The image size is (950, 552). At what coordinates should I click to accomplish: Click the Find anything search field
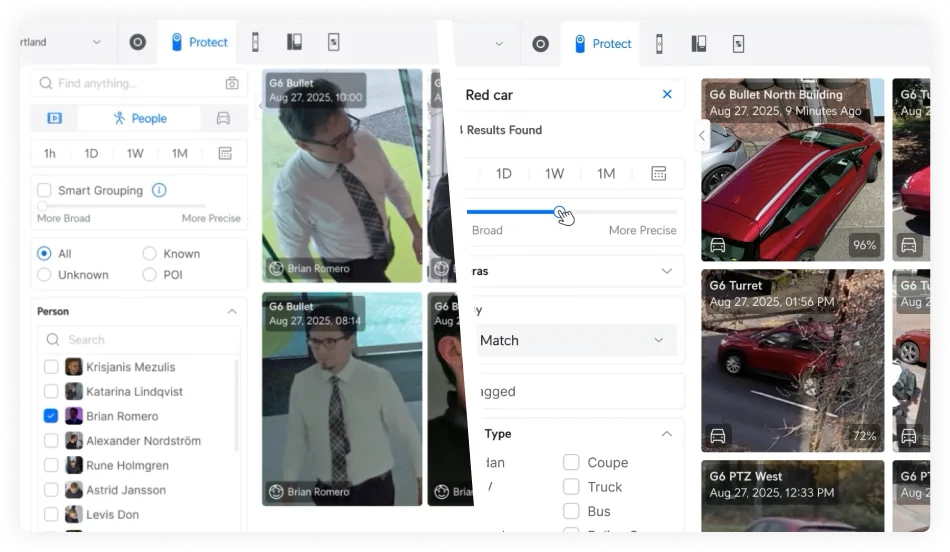click(139, 83)
